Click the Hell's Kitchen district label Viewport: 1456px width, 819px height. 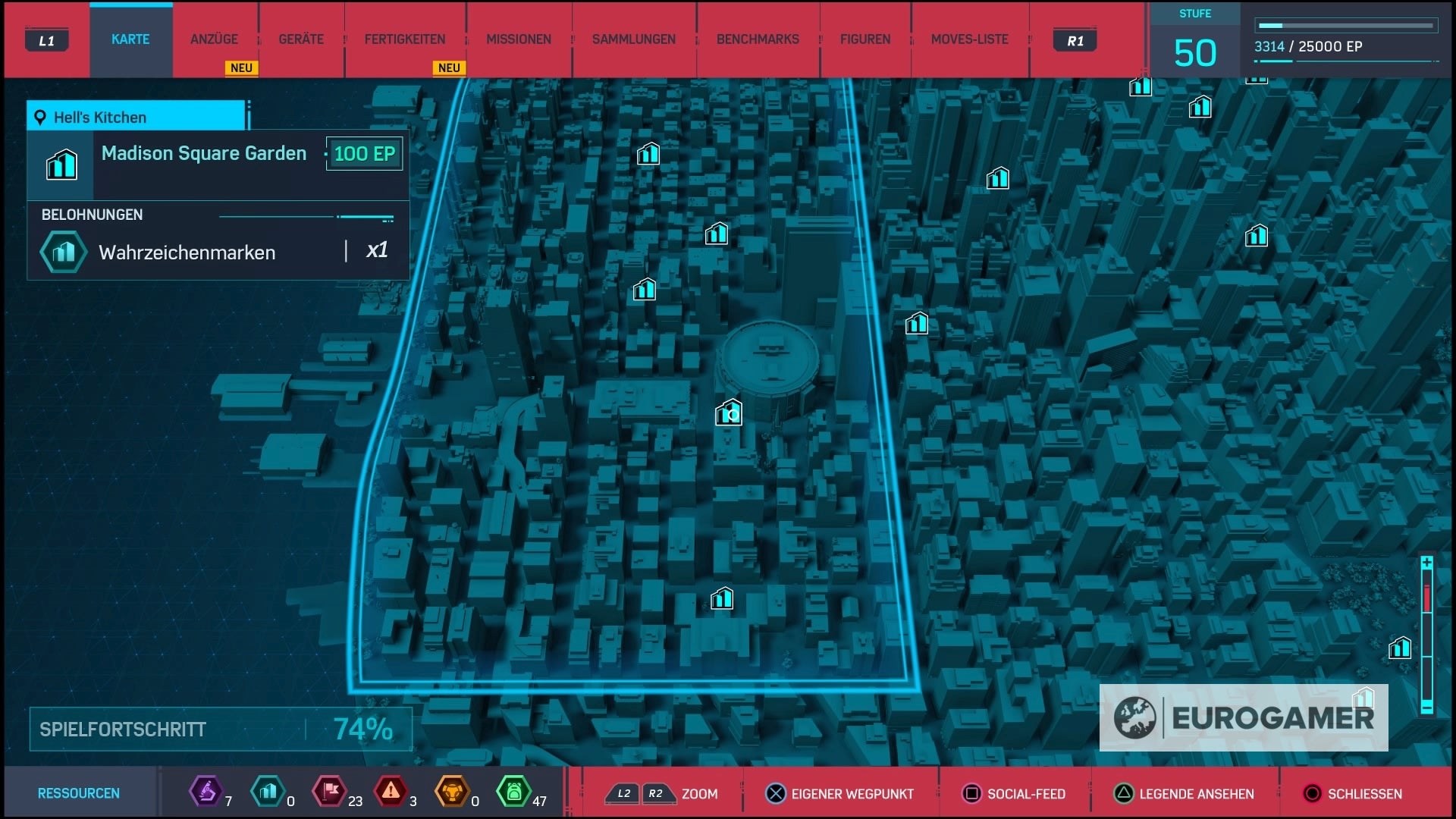point(100,118)
